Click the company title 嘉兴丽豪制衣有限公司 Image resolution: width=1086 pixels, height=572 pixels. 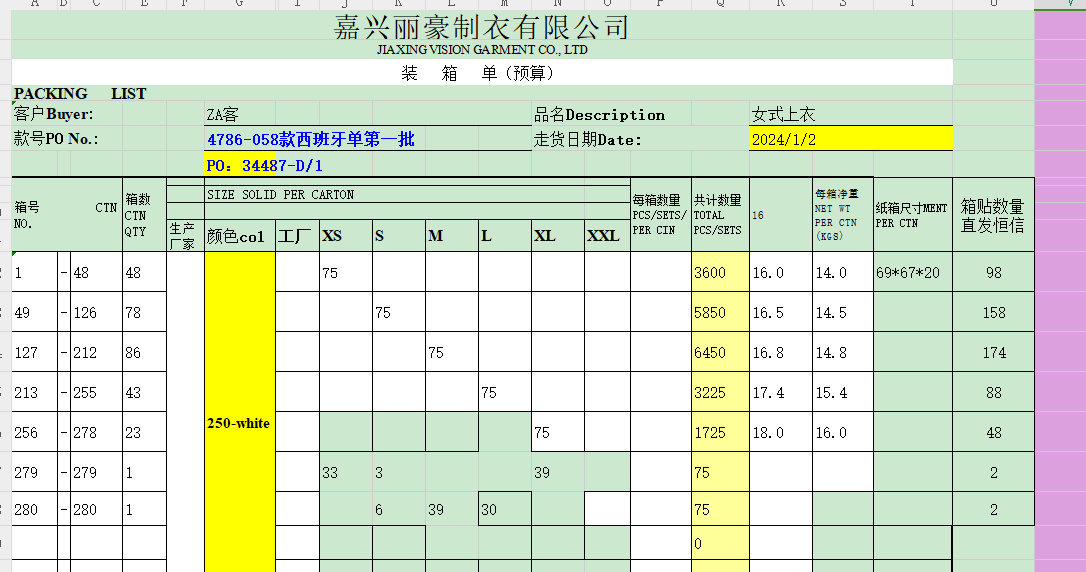[x=481, y=27]
